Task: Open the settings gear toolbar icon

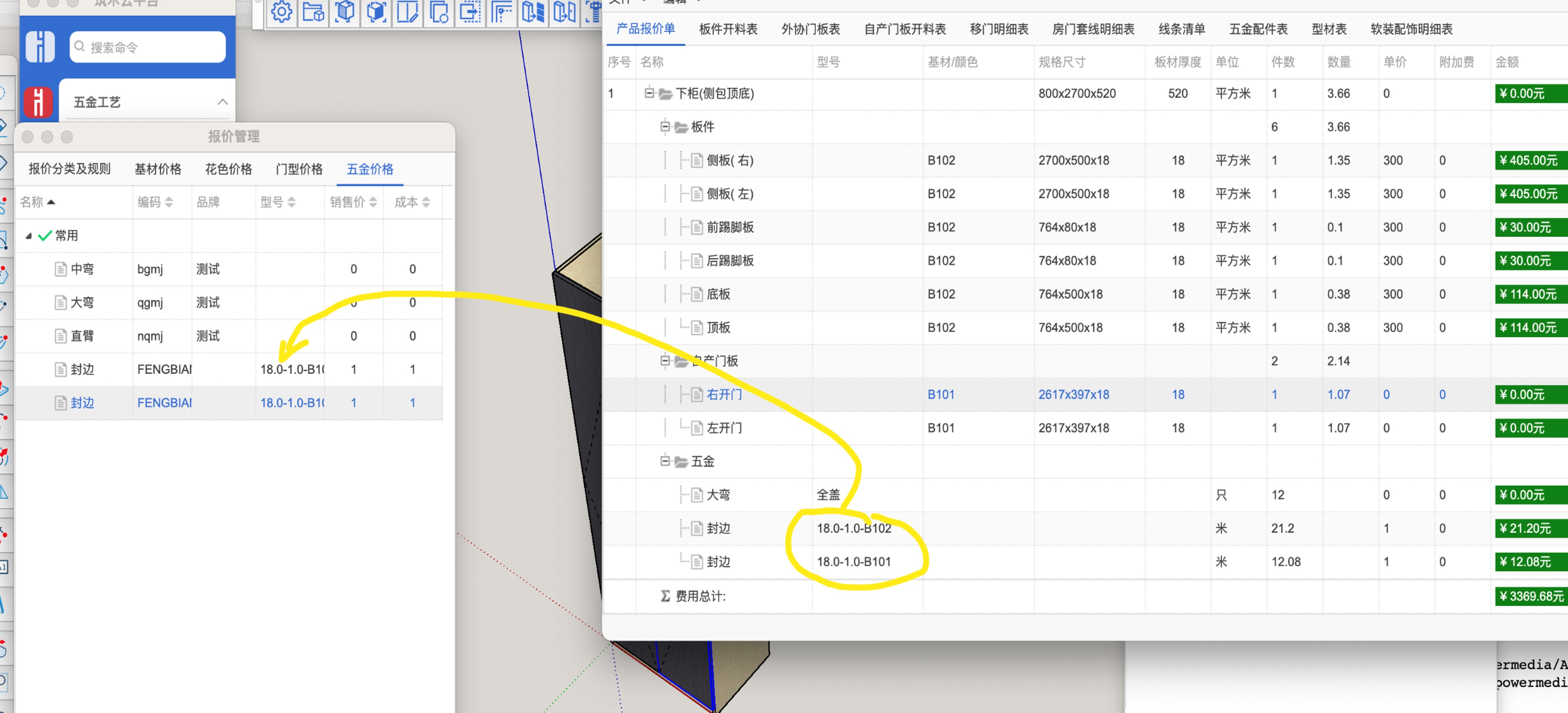Action: (282, 11)
